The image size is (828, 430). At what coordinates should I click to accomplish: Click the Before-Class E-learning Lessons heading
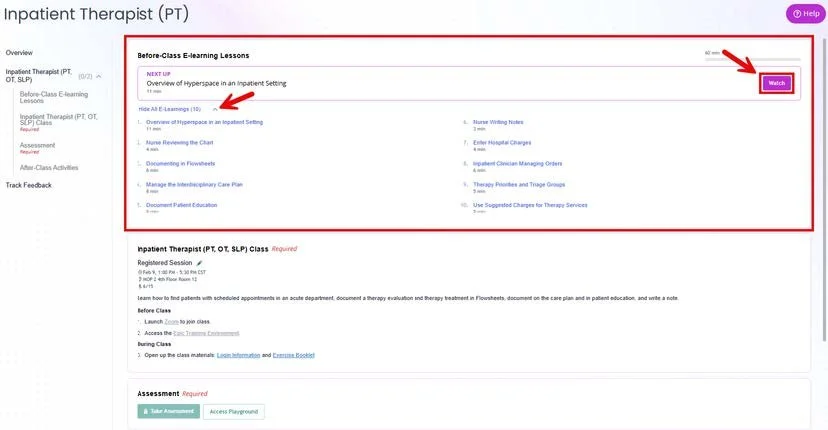point(193,55)
